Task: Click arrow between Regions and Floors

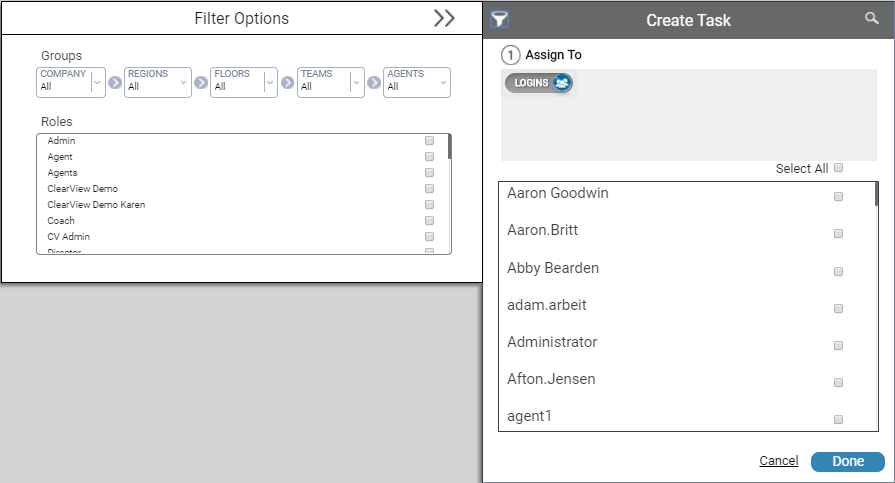Action: click(x=201, y=83)
